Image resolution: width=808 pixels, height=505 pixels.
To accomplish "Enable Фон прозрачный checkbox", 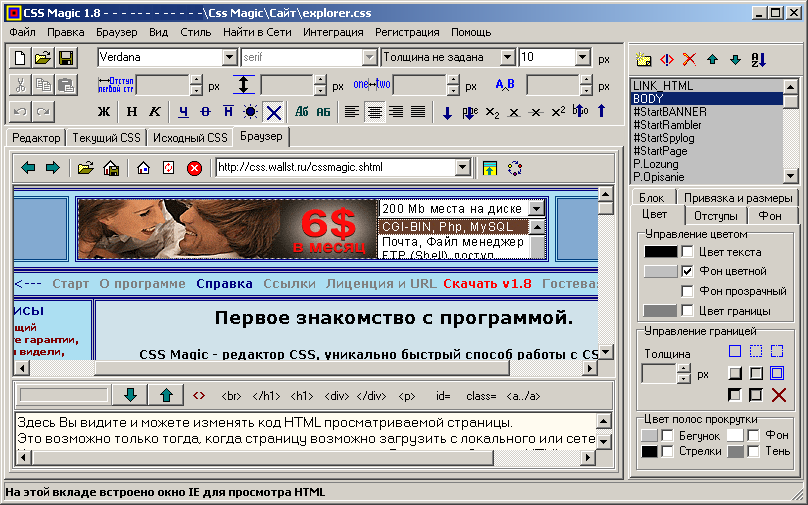I will [x=687, y=291].
